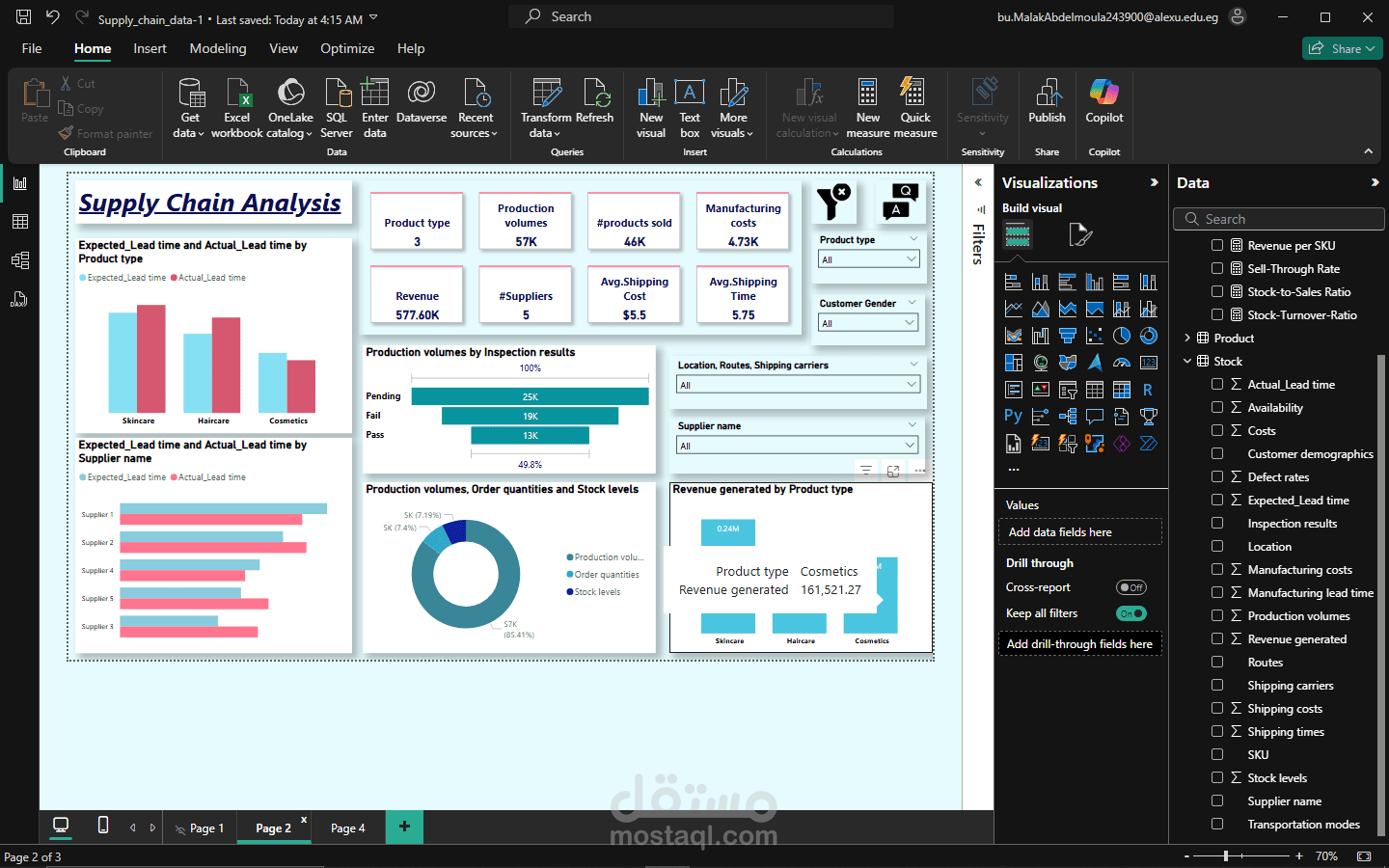
Task: Select the R script visual icon
Action: point(1149,390)
